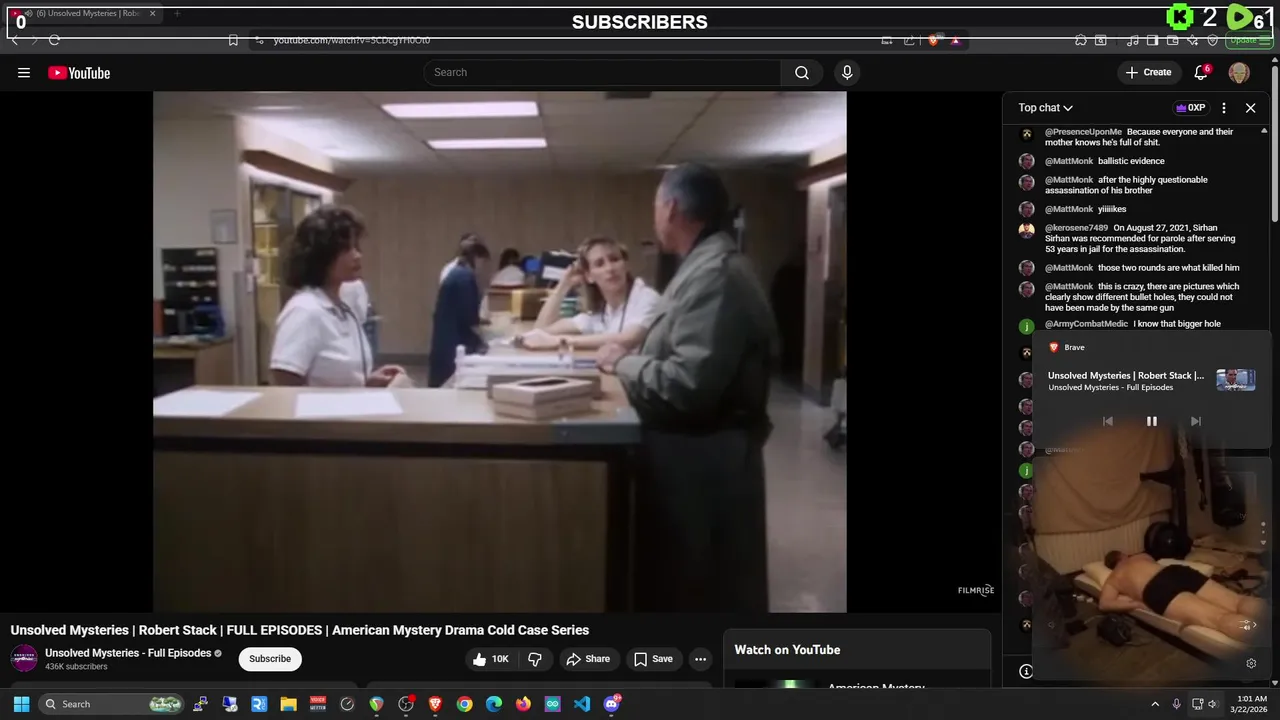Close the live chat panel
This screenshot has height=720, width=1280.
pos(1250,108)
